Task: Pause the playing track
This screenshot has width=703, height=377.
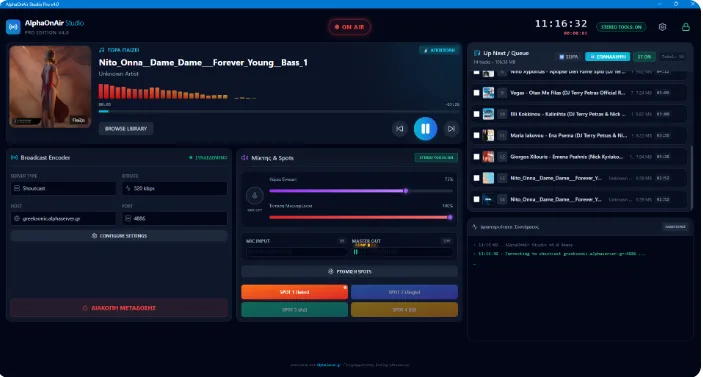Action: tap(425, 129)
